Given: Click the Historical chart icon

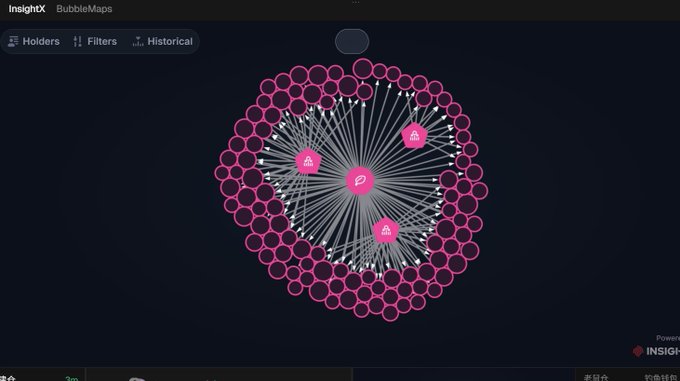Looking at the screenshot, I should [138, 41].
